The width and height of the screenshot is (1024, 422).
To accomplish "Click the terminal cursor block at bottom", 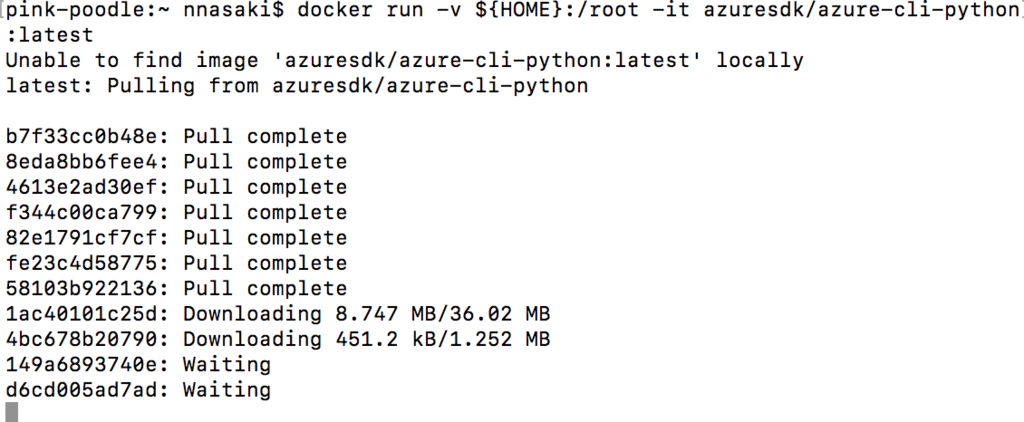I will coord(12,412).
